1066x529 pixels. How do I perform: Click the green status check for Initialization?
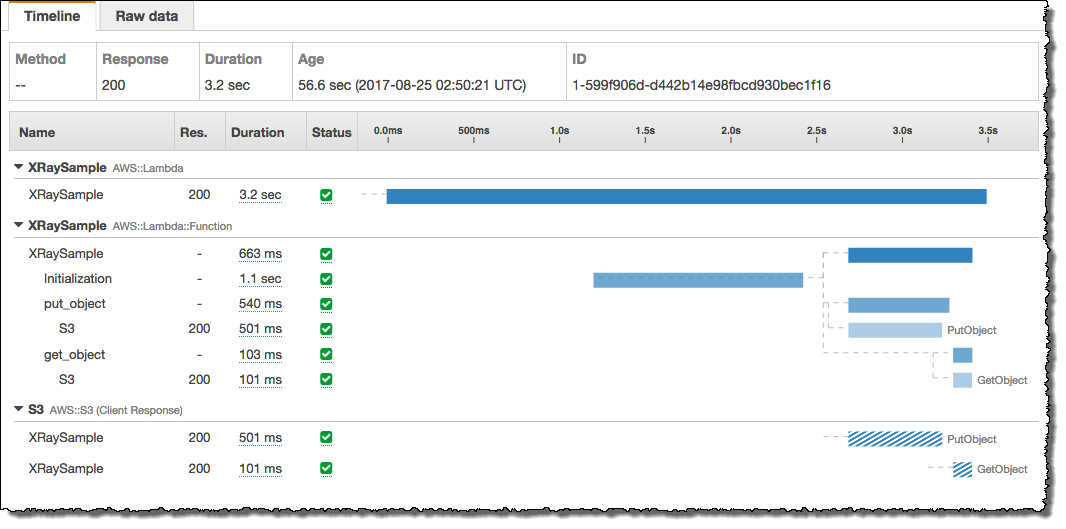click(326, 279)
